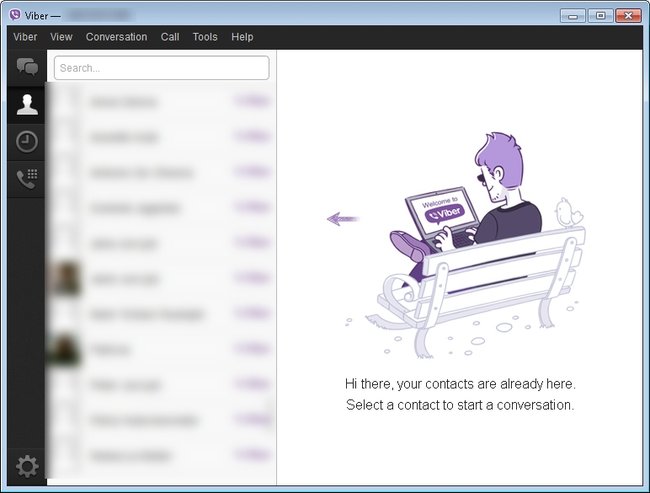The height and width of the screenshot is (493, 650).
Task: Open the Conversation menu
Action: tap(116, 37)
